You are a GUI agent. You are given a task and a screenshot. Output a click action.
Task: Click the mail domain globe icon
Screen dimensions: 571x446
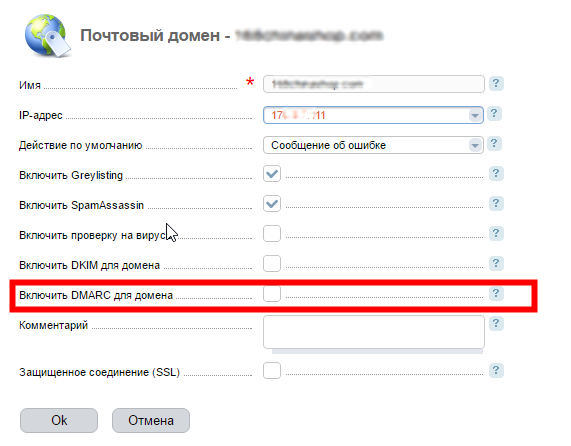(48, 37)
